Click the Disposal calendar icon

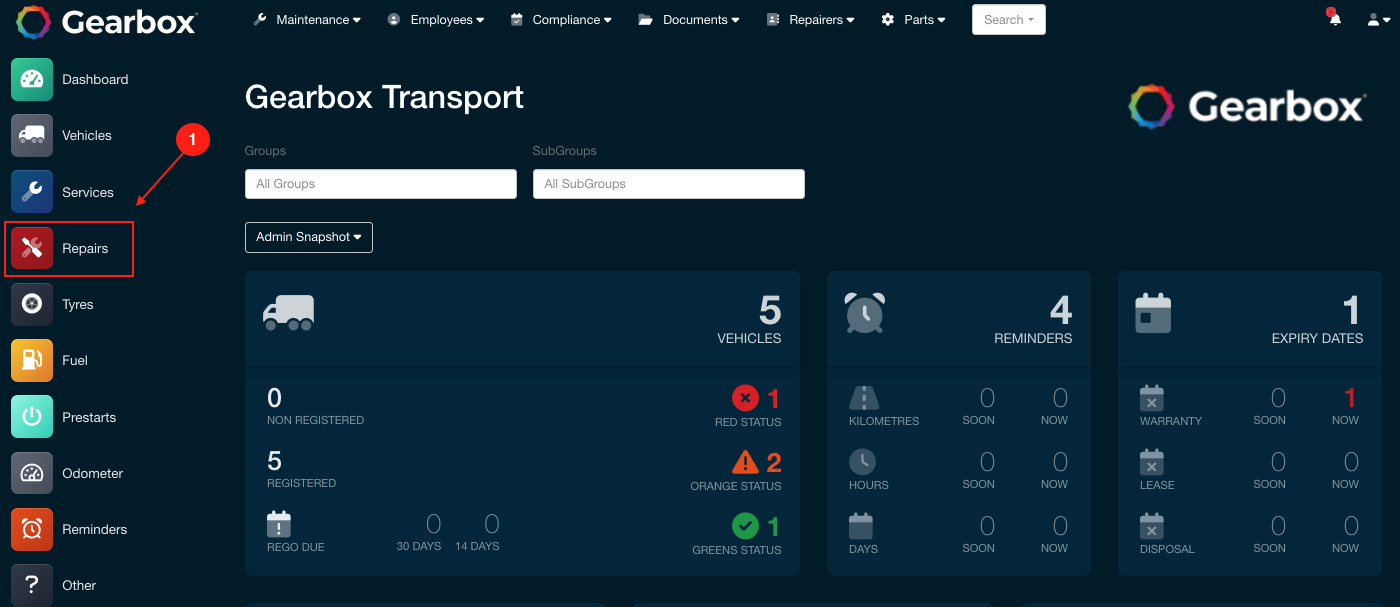1152,526
